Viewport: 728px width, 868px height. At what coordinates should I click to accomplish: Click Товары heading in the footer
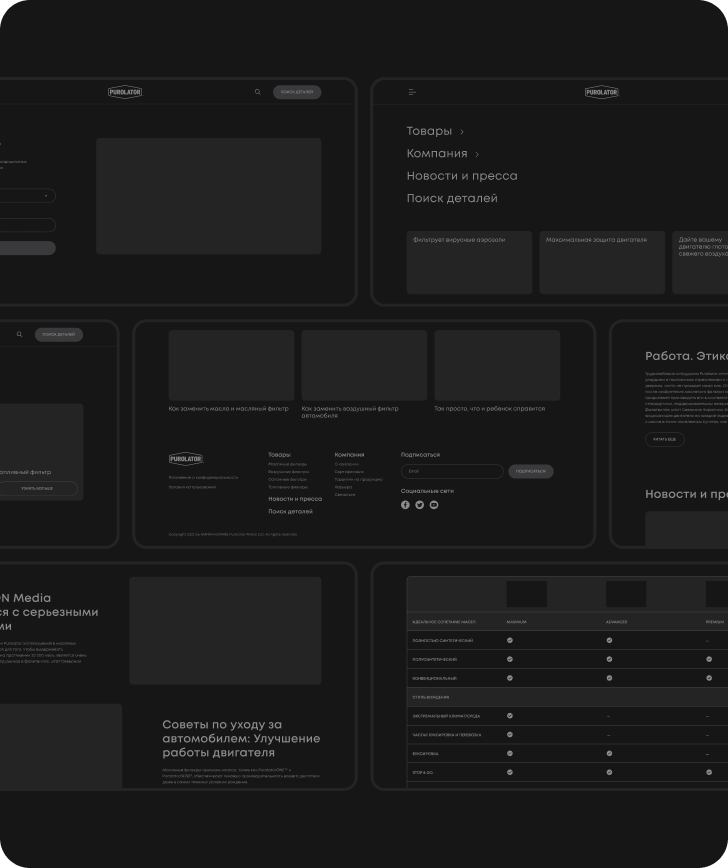(280, 454)
